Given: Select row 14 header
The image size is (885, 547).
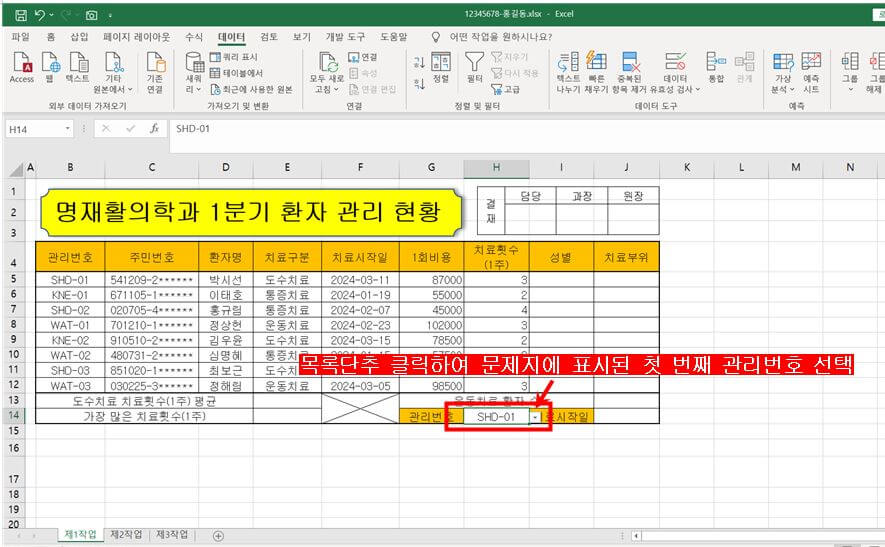Looking at the screenshot, I should point(13,415).
